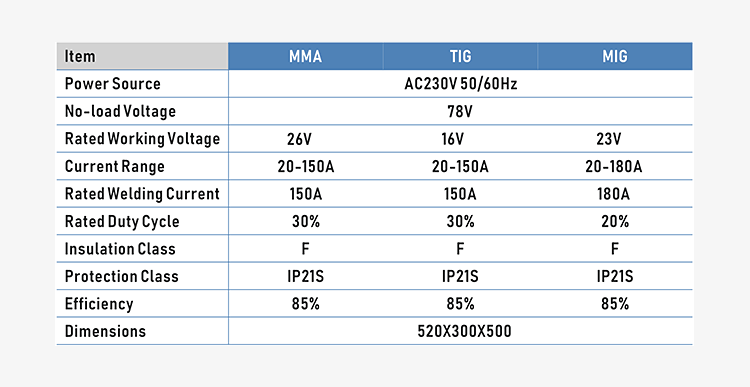Click the 78V no-load voltage value

460,111
